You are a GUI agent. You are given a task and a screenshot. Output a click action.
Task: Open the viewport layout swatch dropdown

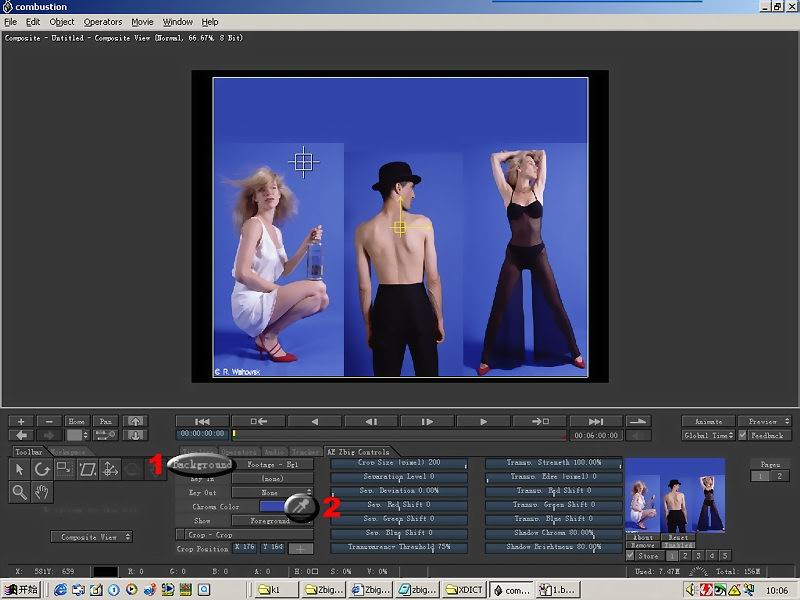point(77,435)
